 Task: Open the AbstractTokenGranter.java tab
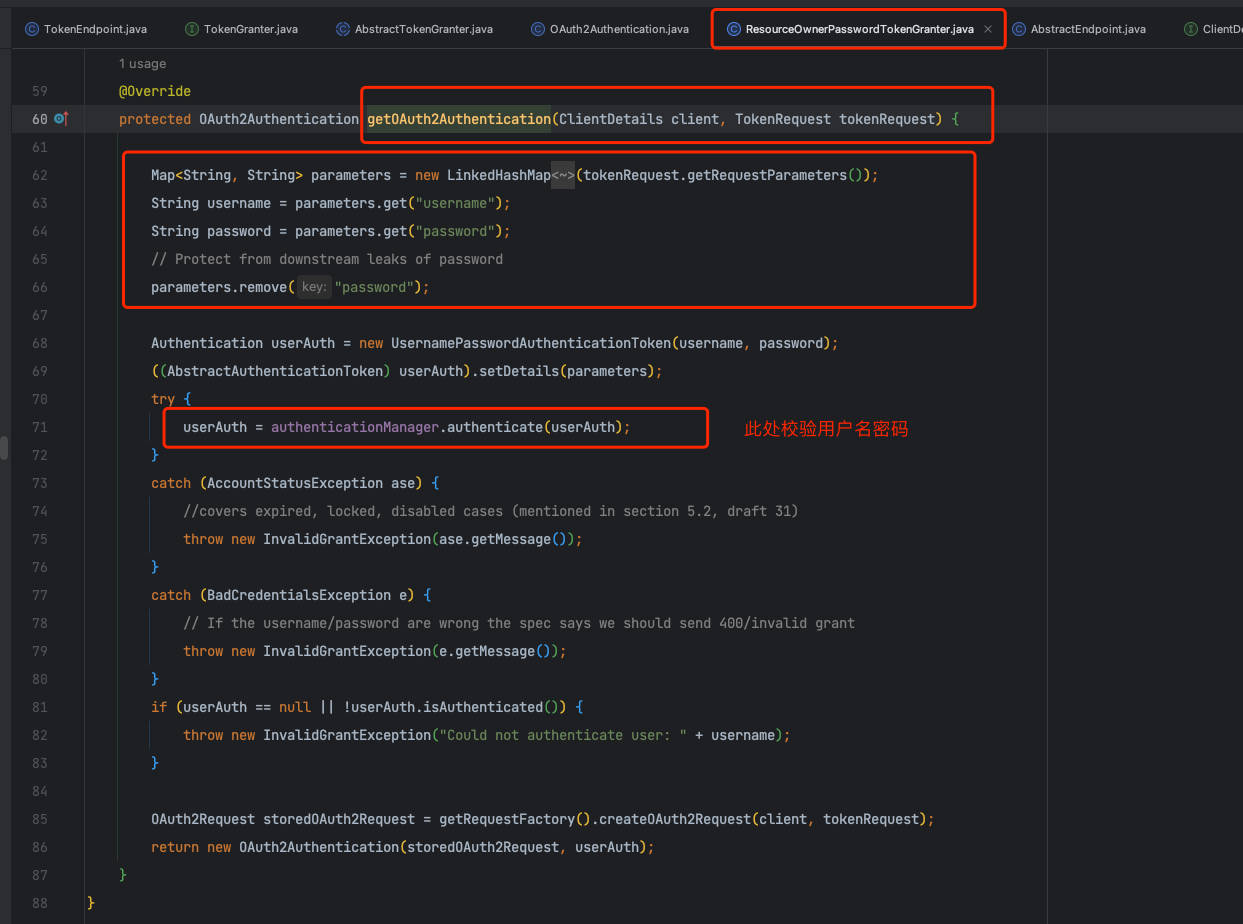423,29
